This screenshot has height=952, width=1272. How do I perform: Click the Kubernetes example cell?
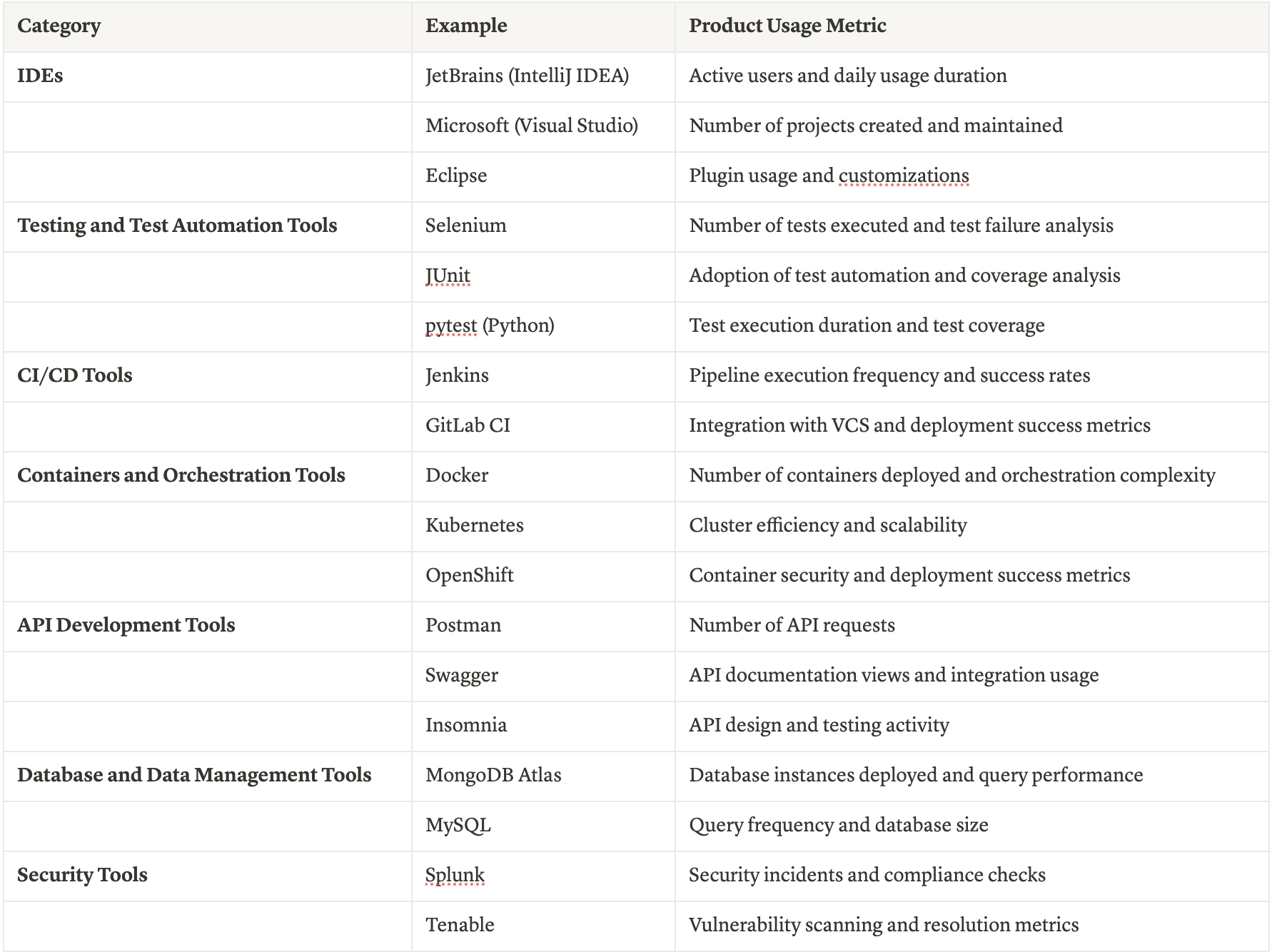click(x=475, y=526)
